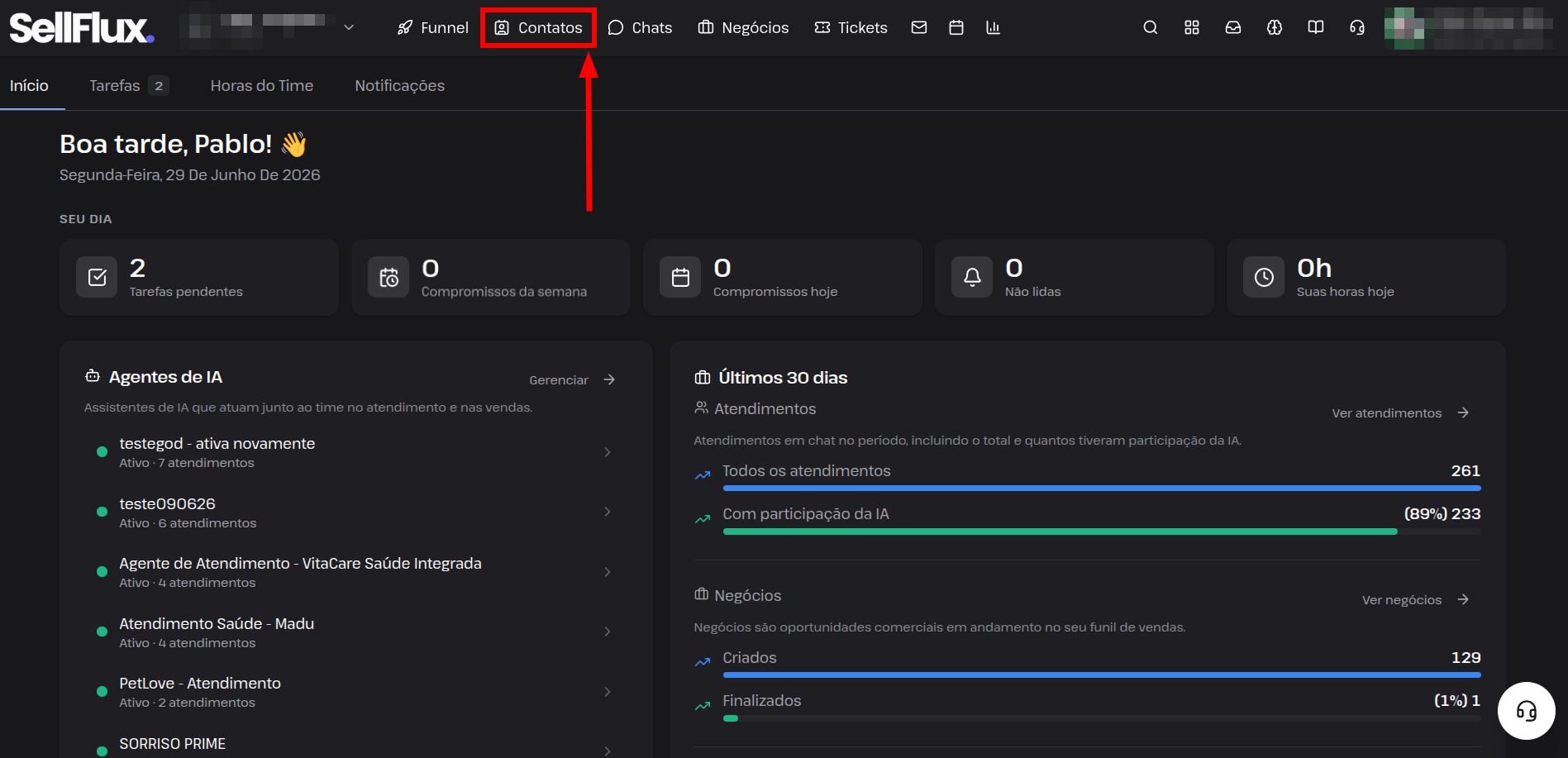Screen dimensions: 1568x758
Task: Open the apps grid icon
Action: tap(1191, 27)
